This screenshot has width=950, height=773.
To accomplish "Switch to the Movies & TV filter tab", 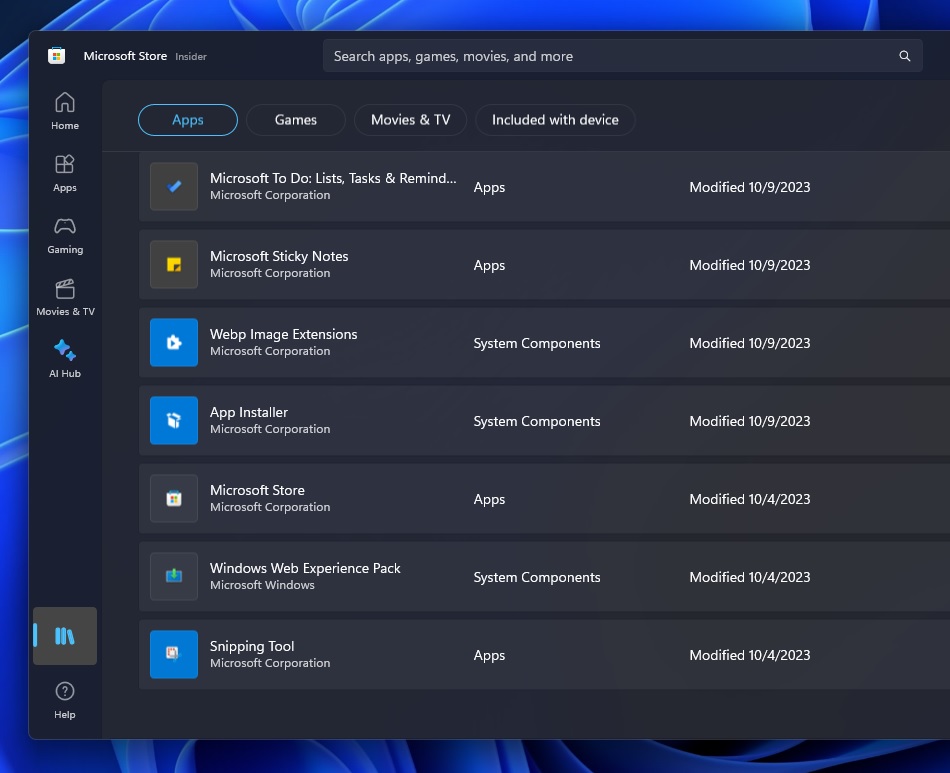I will point(410,119).
